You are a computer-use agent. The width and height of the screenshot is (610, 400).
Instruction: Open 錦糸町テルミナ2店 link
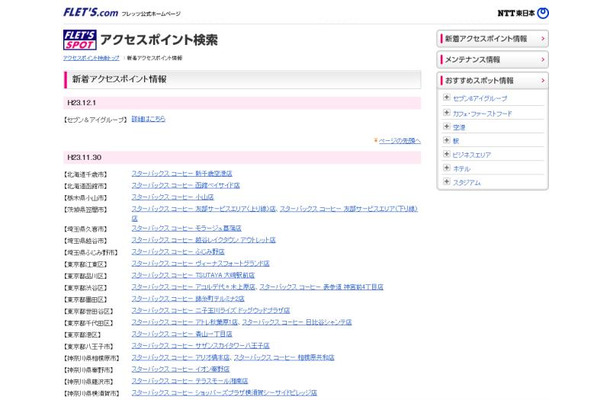188,299
